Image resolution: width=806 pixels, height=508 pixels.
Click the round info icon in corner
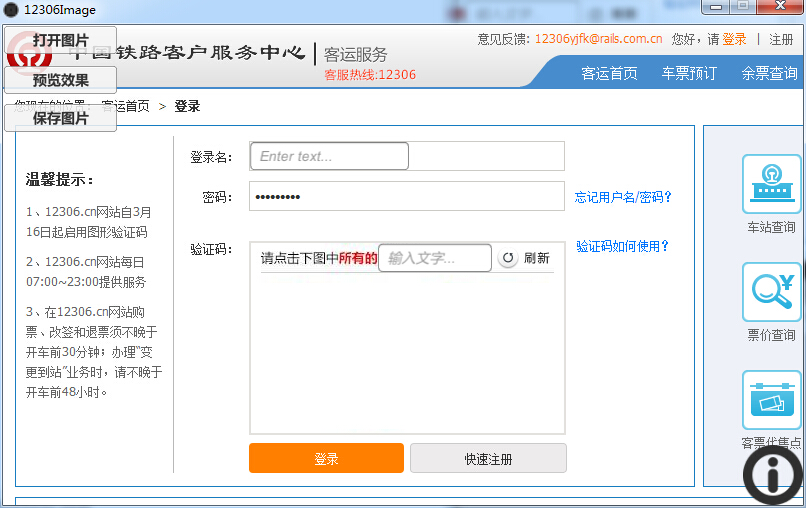pos(773,475)
